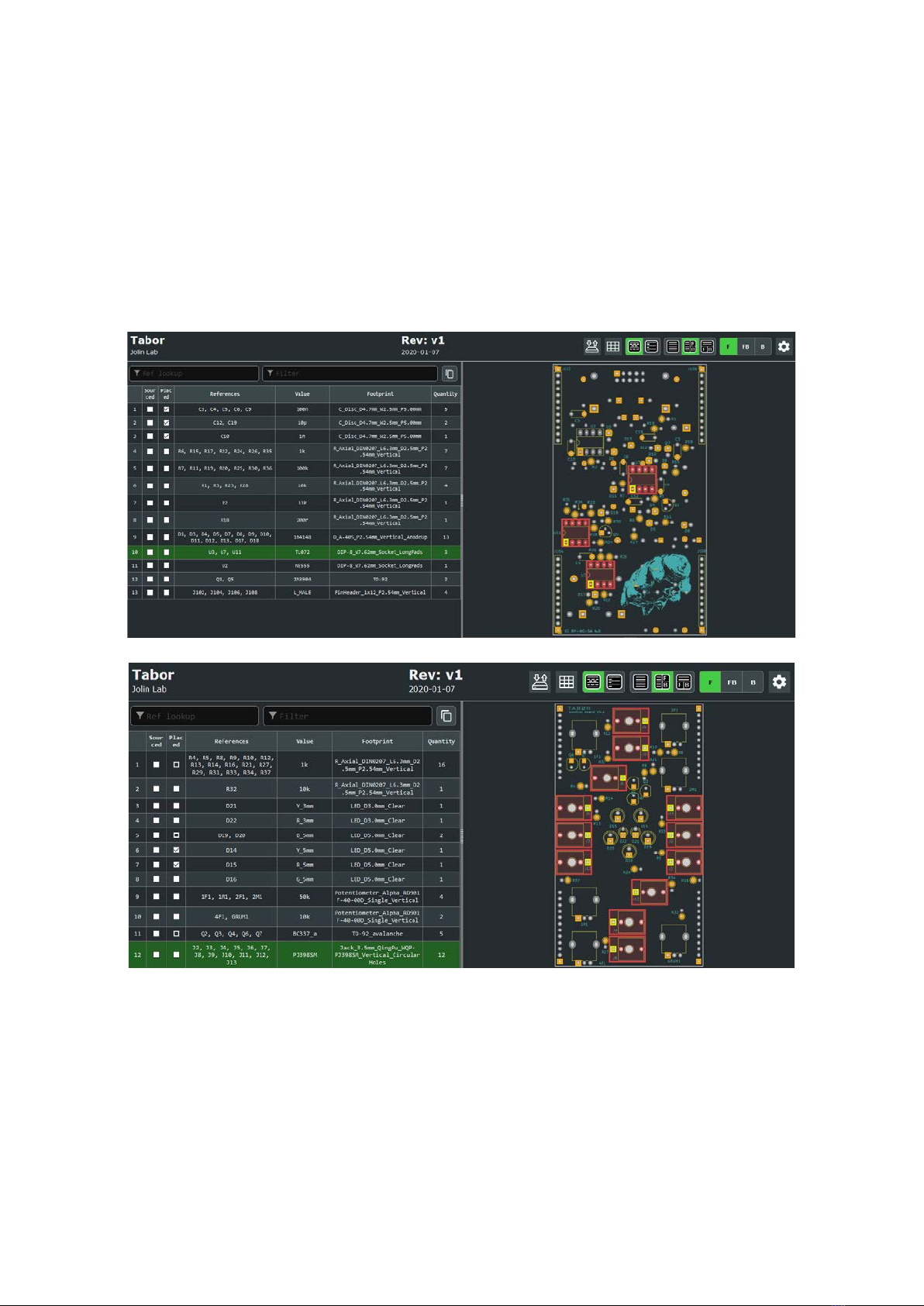This screenshot has height=1306, width=924.
Task: Show back layer B in upper view
Action: [x=763, y=346]
